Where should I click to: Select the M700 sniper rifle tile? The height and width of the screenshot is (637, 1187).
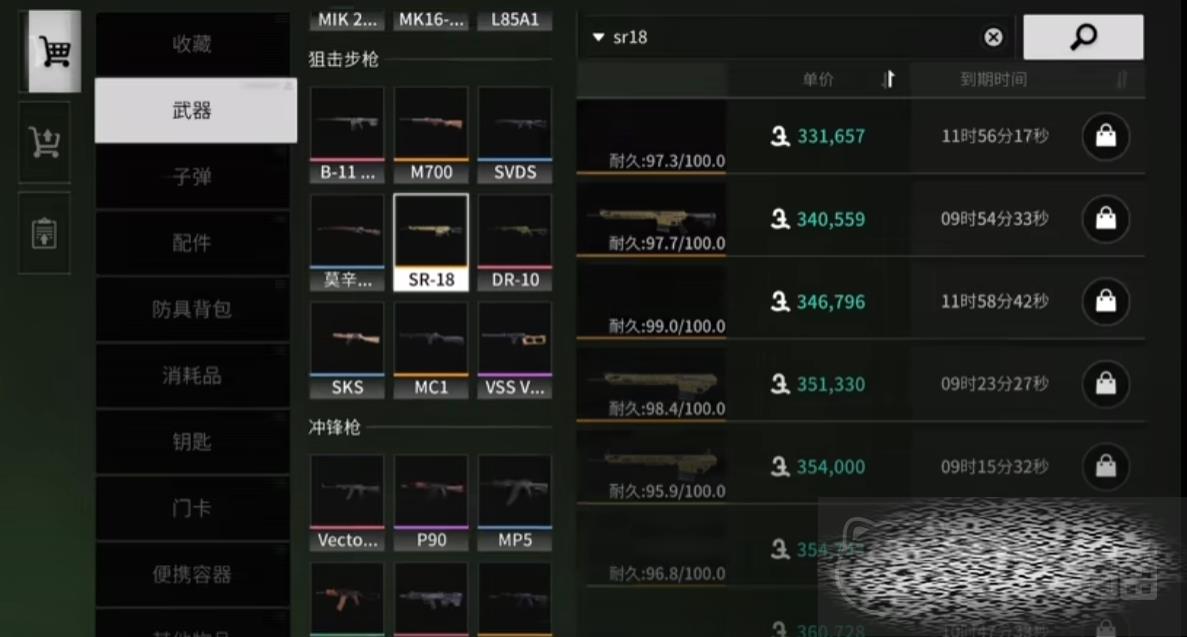pos(431,135)
